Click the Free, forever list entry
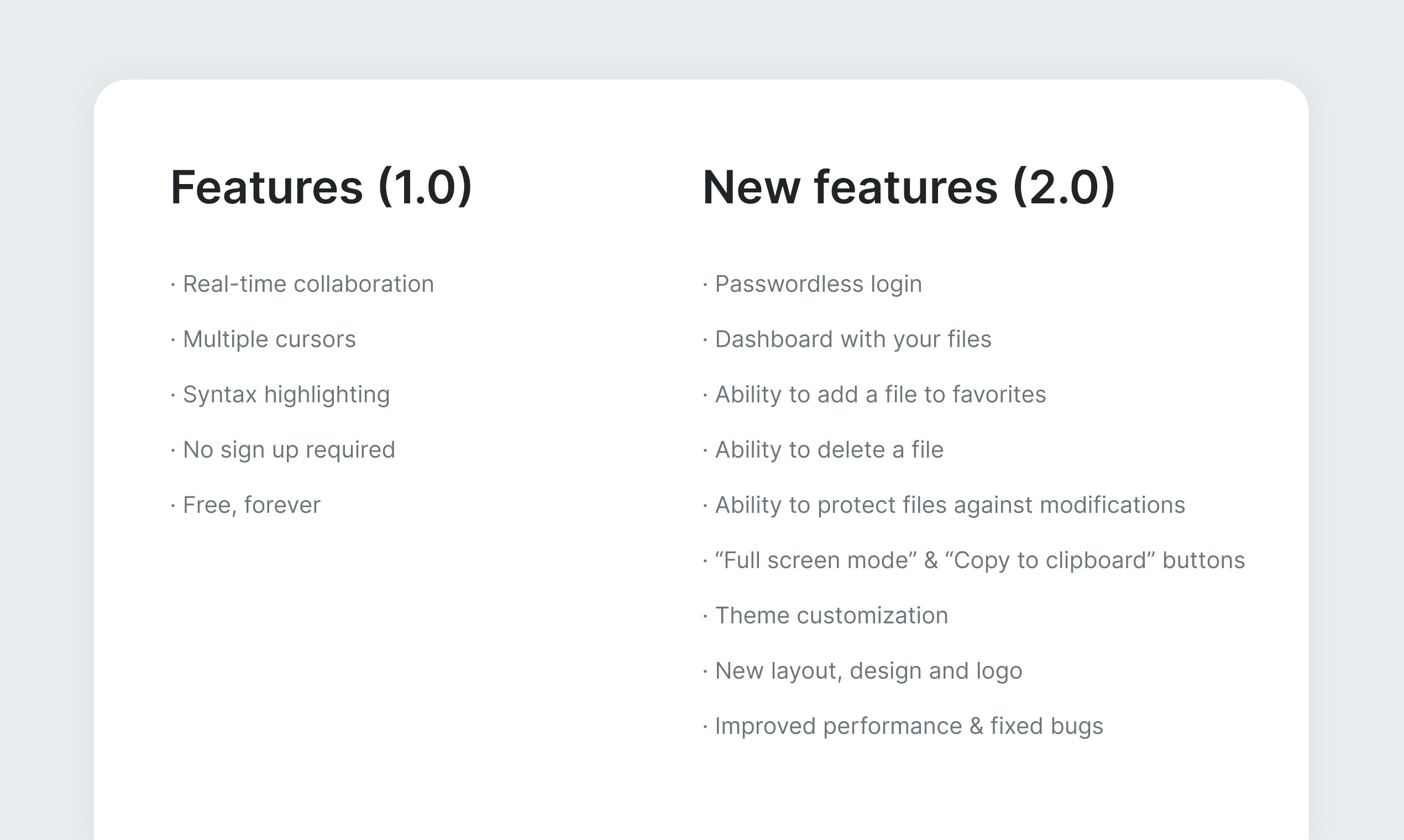This screenshot has height=840, width=1404. (245, 505)
